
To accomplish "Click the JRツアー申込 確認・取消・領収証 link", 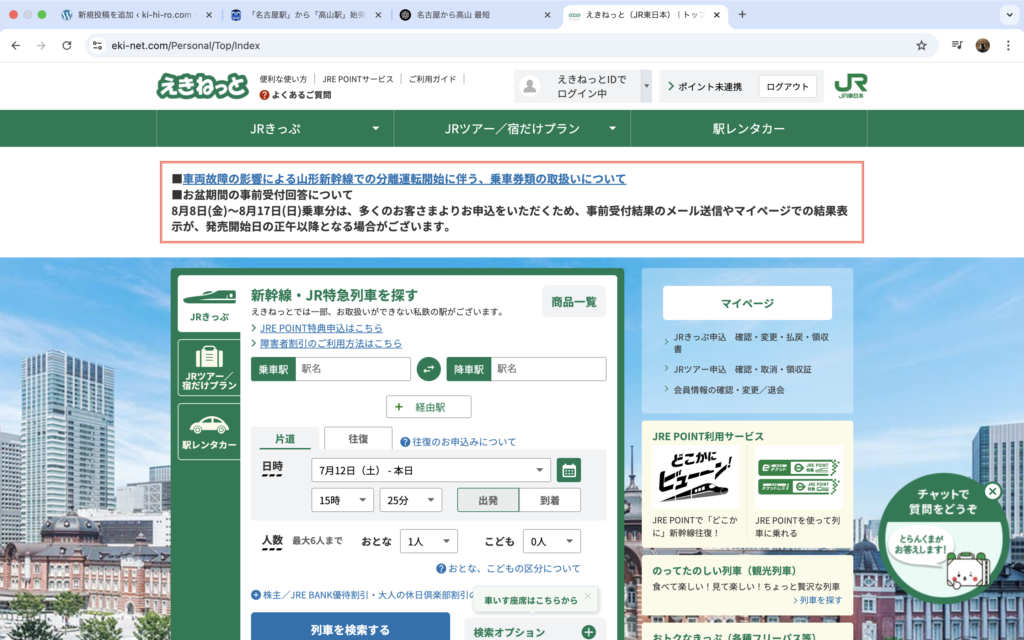I will [743, 370].
